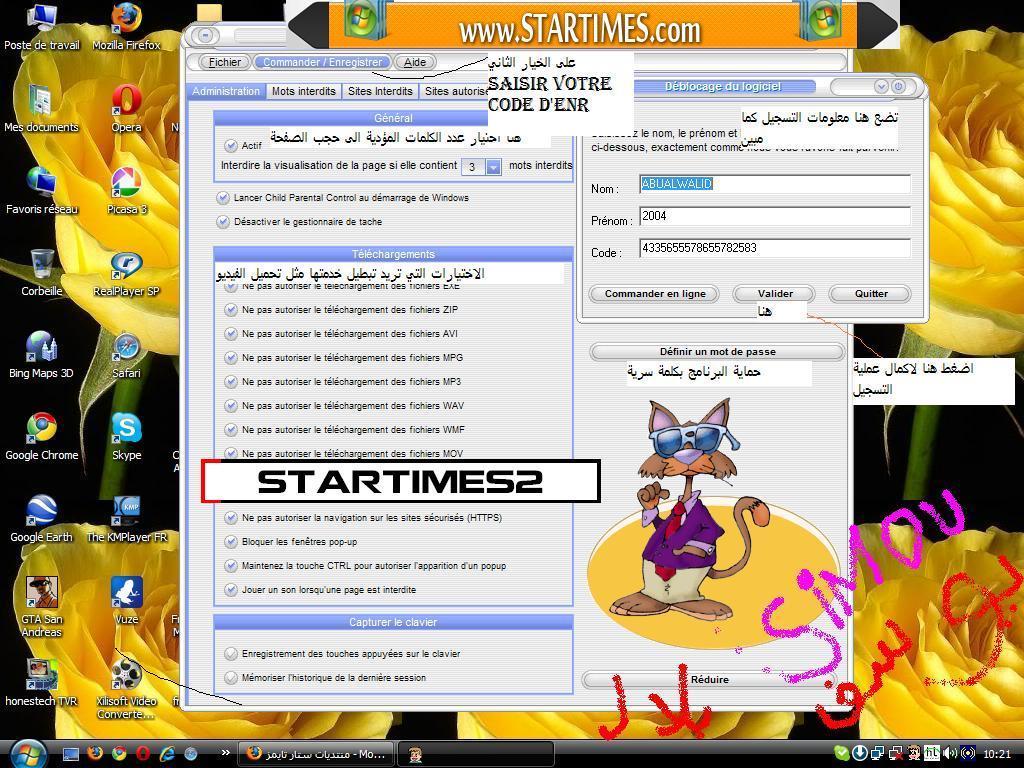Switch to the Sites autorisés tab
The image size is (1024, 768).
click(454, 91)
